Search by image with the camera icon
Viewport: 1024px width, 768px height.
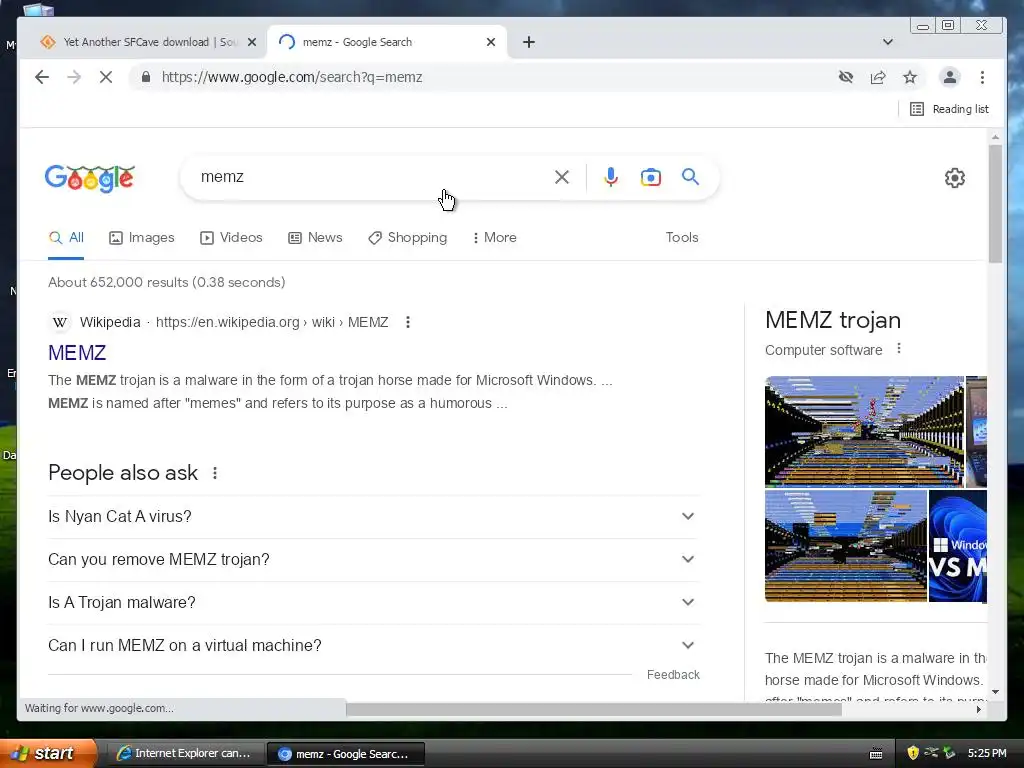click(650, 177)
